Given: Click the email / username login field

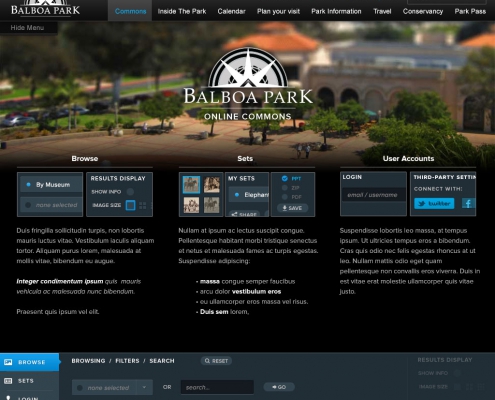Looking at the screenshot, I should click(x=373, y=195).
